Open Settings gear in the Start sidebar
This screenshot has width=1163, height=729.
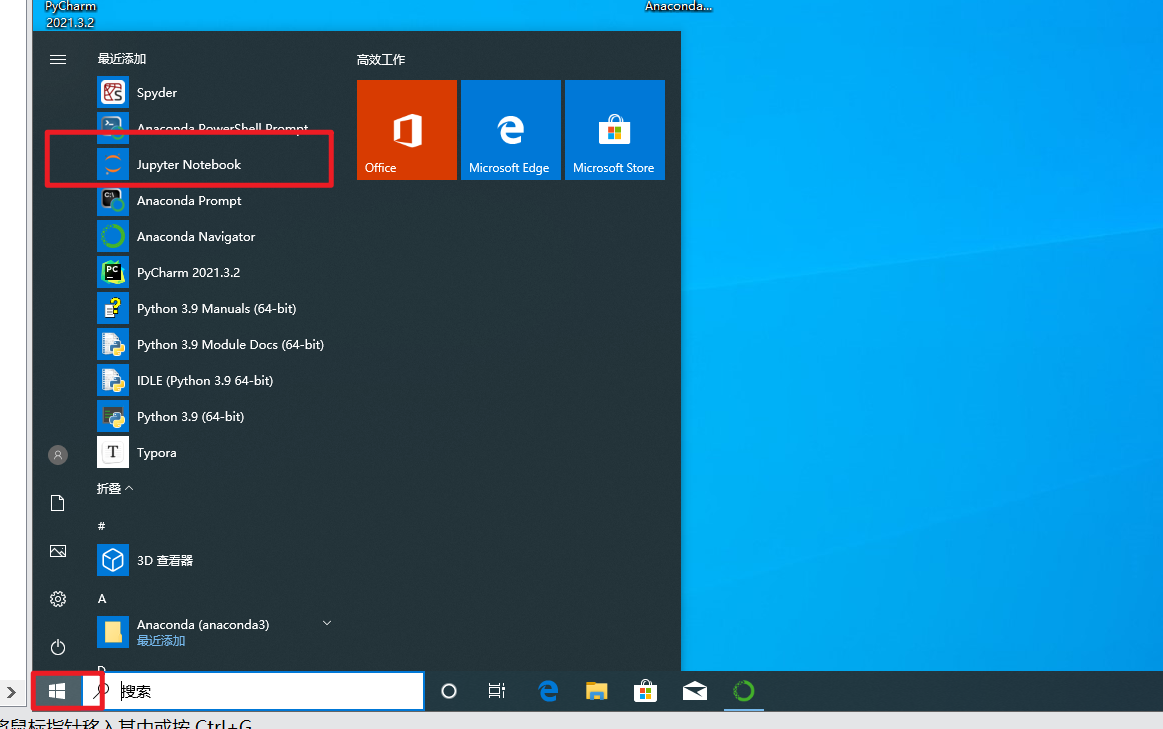58,599
